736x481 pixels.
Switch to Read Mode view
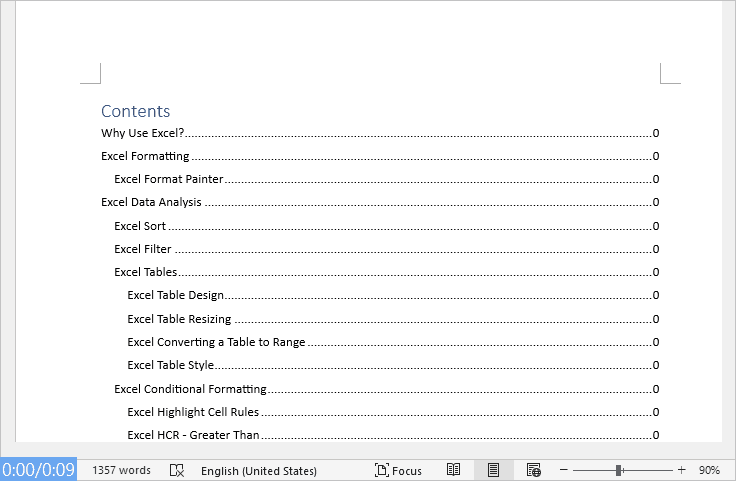tap(453, 470)
